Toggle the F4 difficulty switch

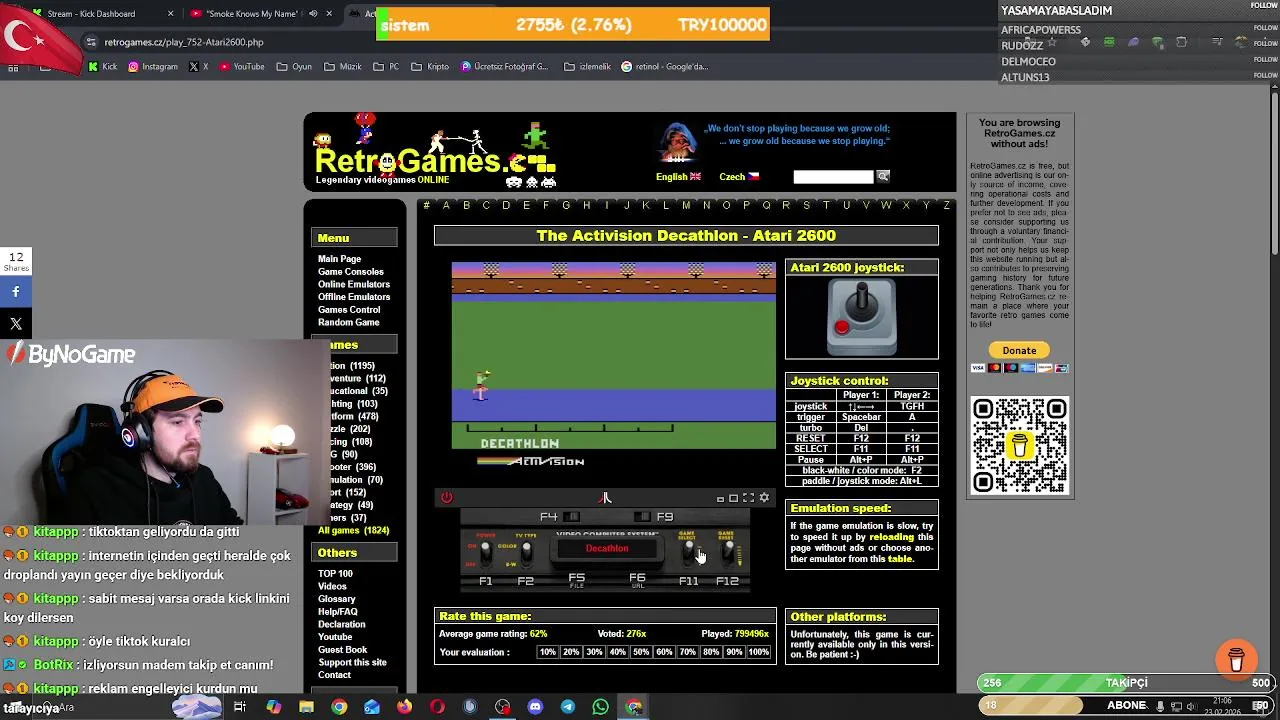tap(571, 517)
